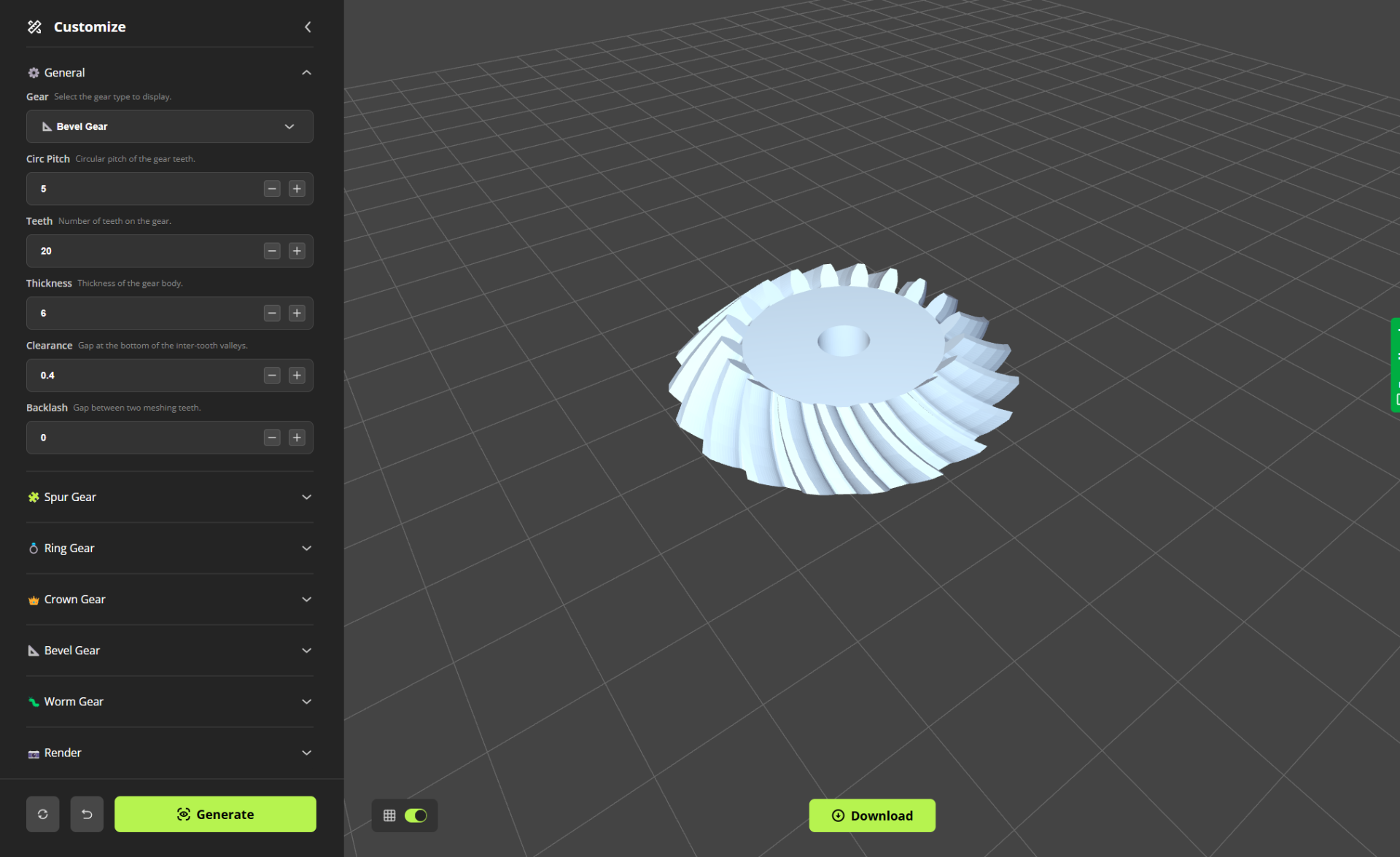Screen dimensions: 1400x857
Task: Click the green Generate button
Action: coord(215,814)
